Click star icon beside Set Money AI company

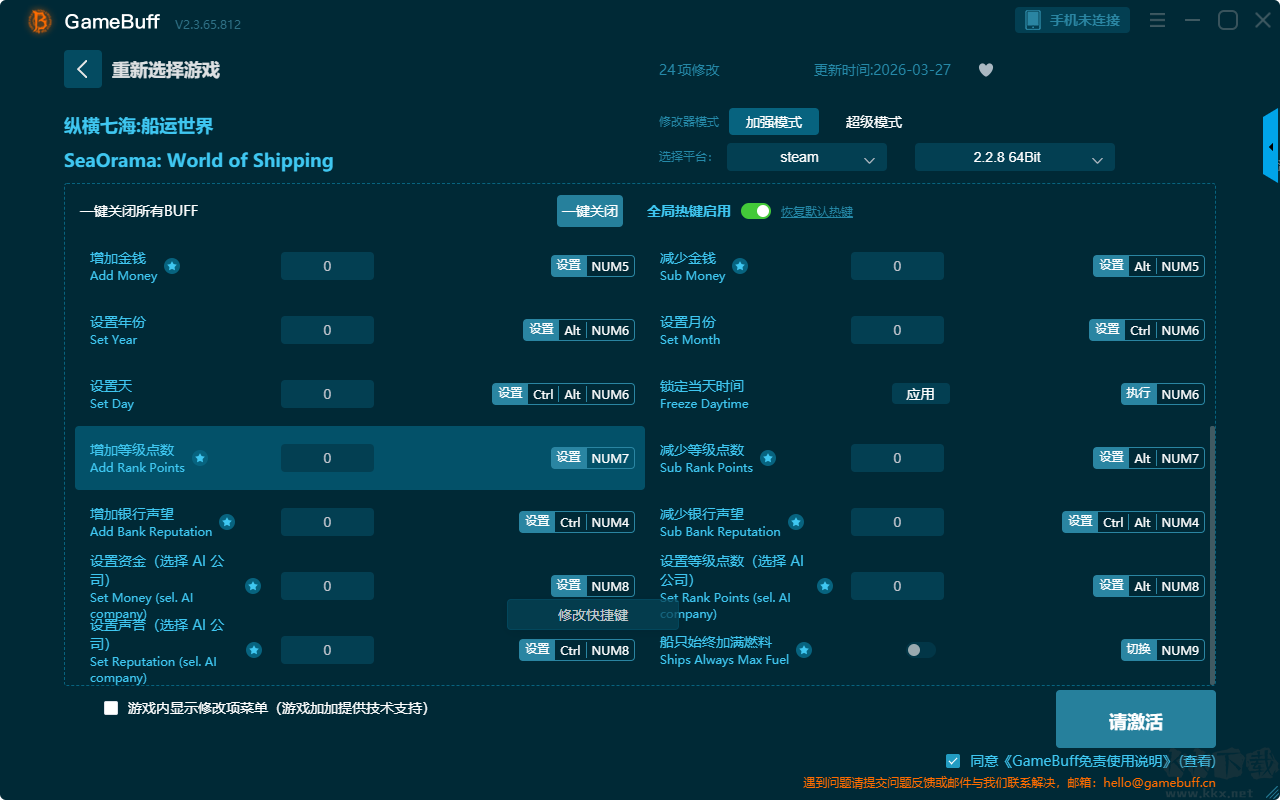tap(254, 586)
